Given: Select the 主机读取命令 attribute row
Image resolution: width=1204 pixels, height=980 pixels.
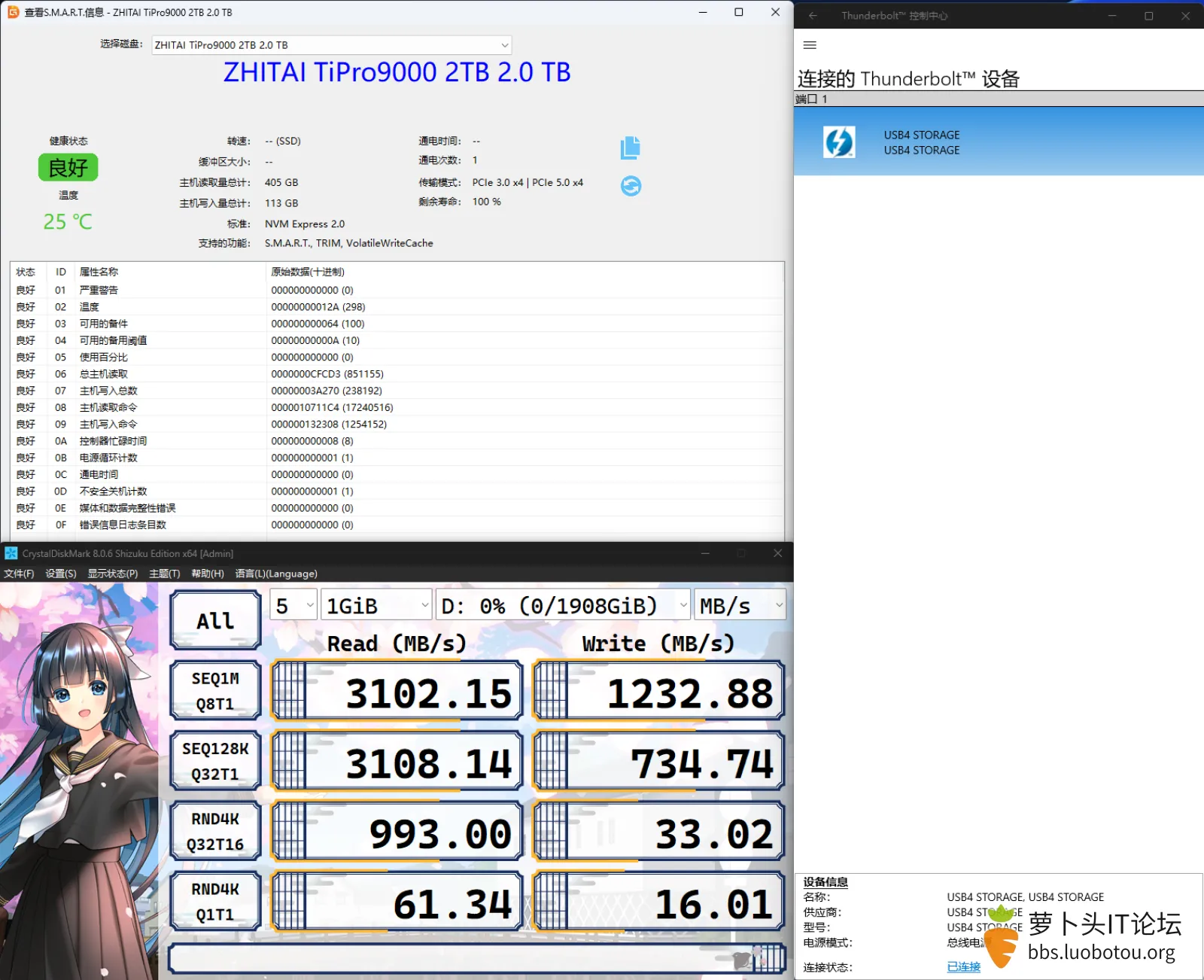Looking at the screenshot, I should click(397, 407).
